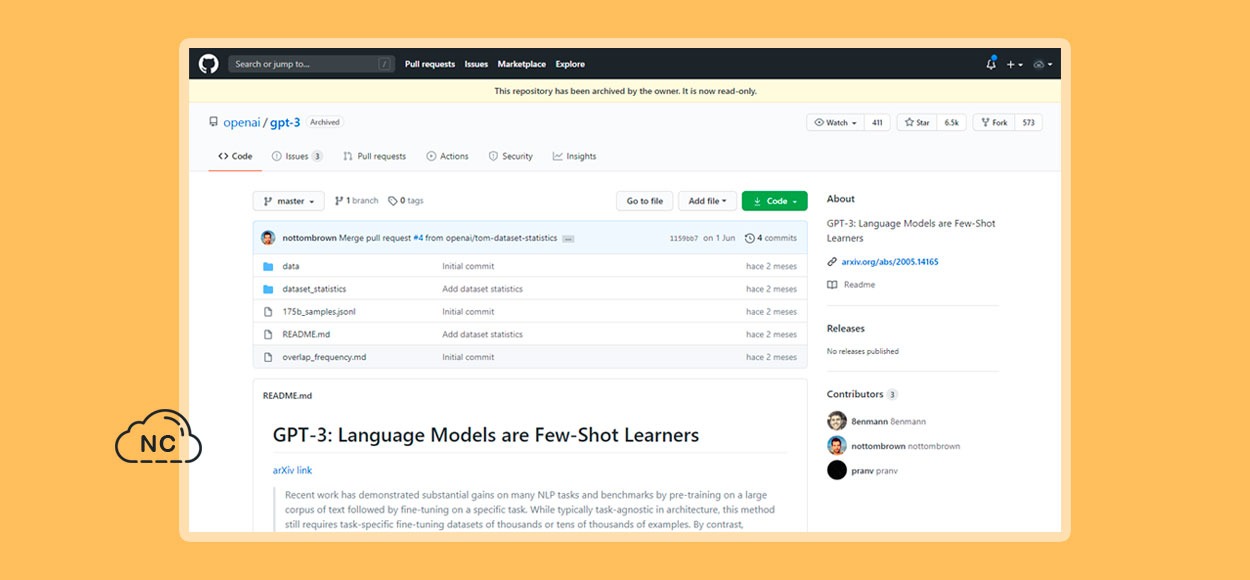View the 4 commits history

point(771,238)
